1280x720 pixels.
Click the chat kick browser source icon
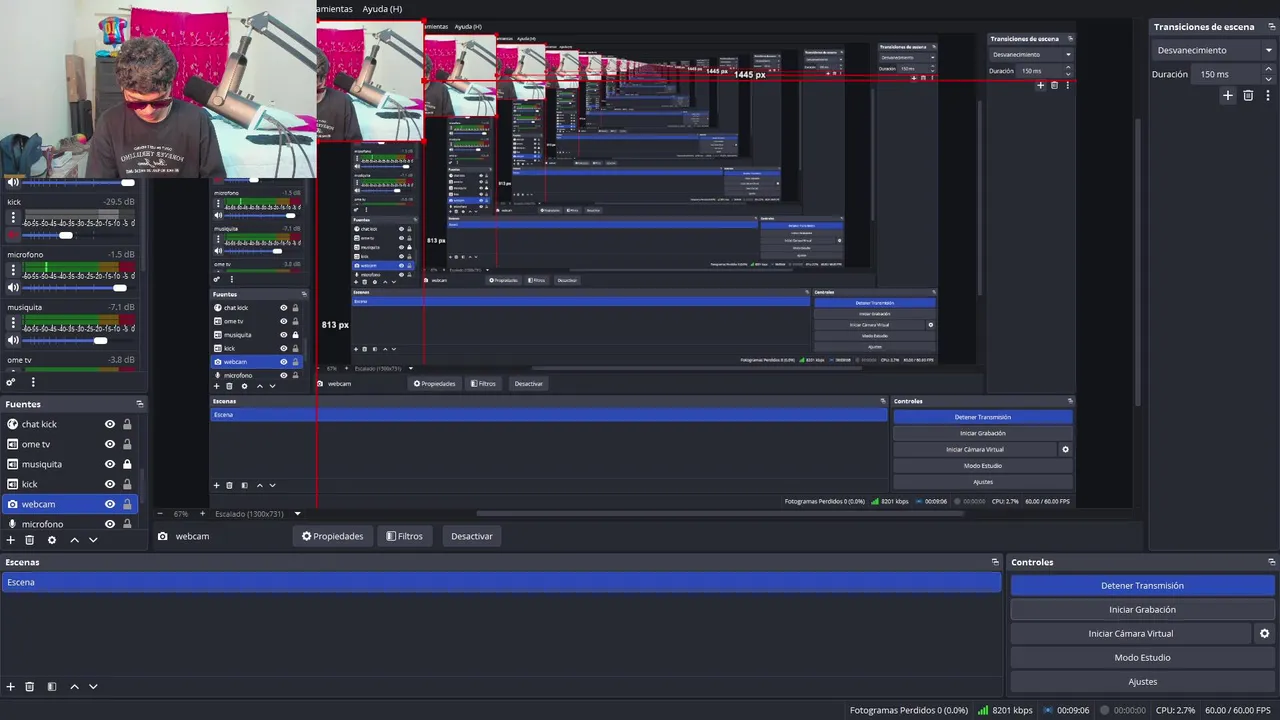click(12, 424)
